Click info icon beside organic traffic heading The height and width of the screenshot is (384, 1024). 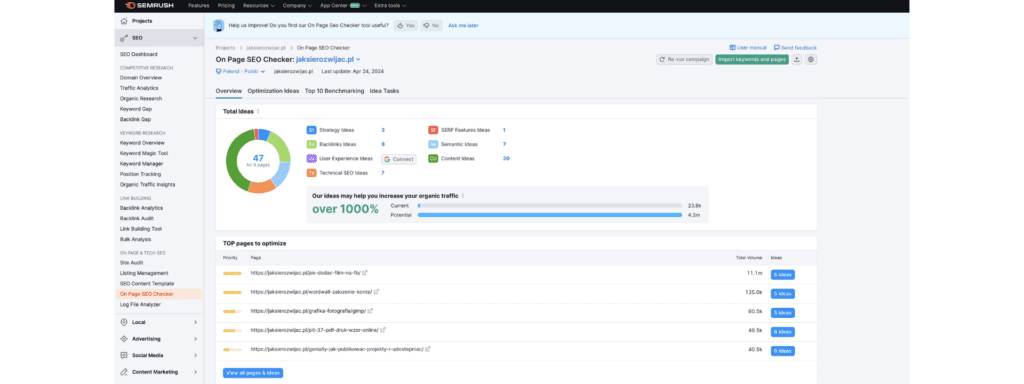click(464, 195)
